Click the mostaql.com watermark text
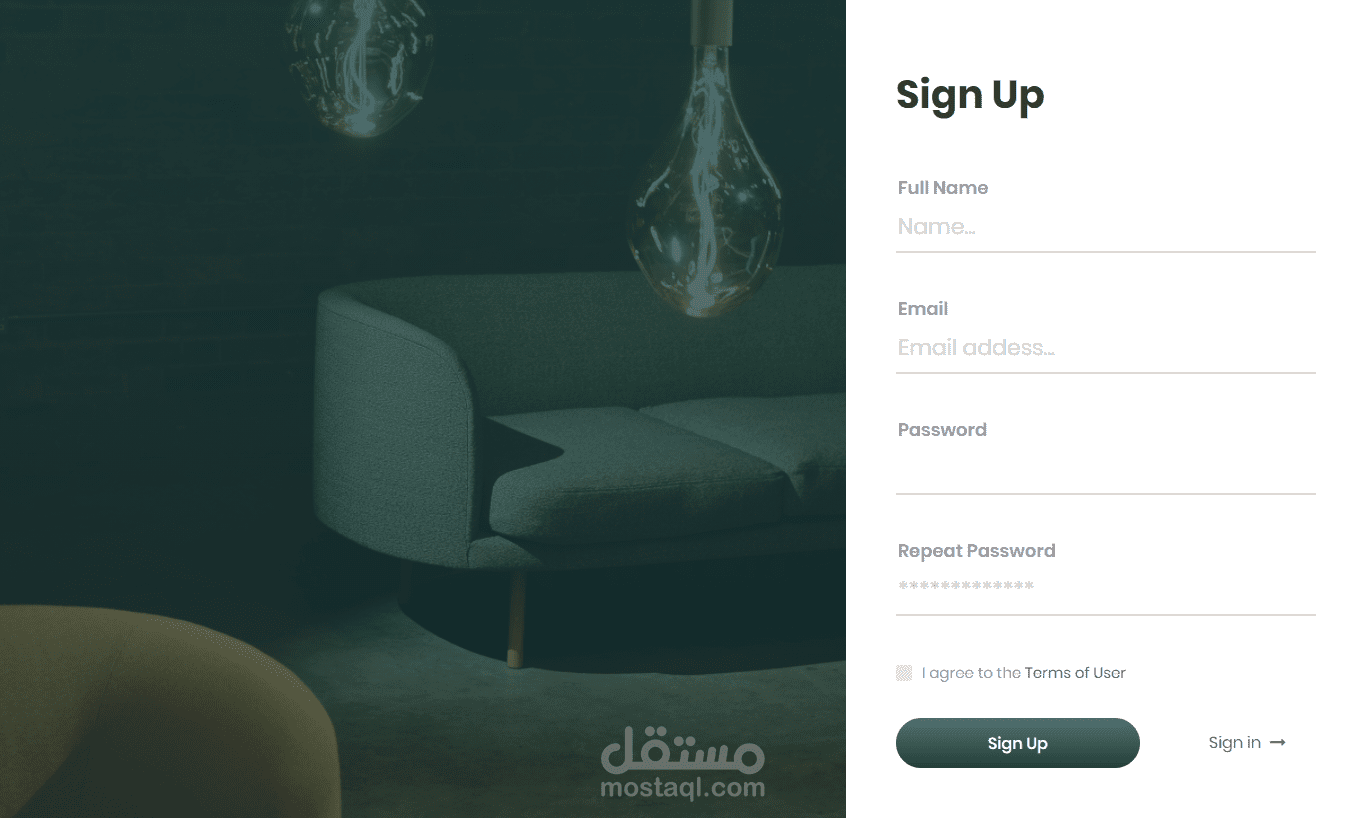Screen dimensions: 1366x818 (x=683, y=788)
